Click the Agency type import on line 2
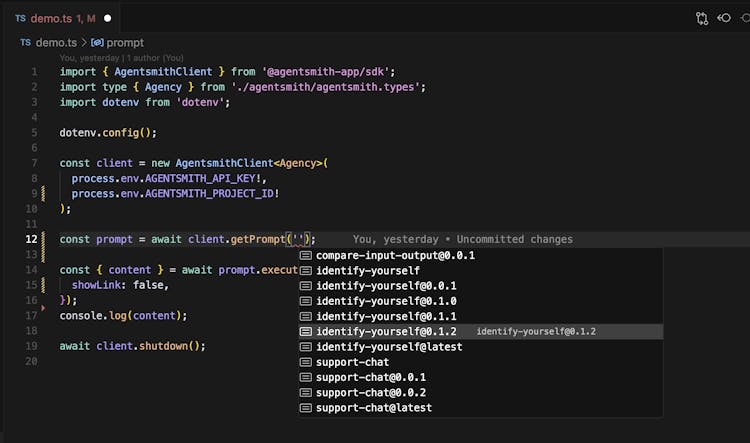 163,87
